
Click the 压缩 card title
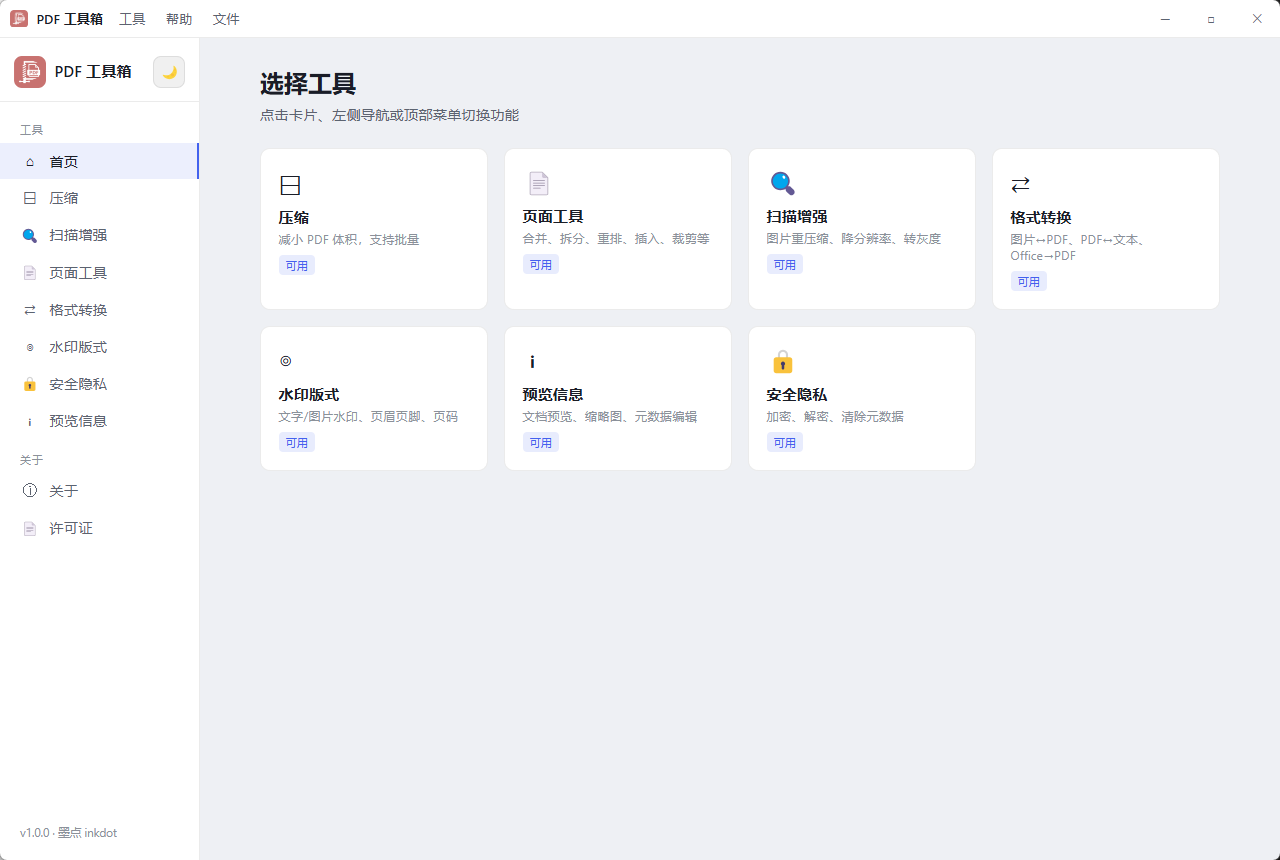(x=294, y=217)
